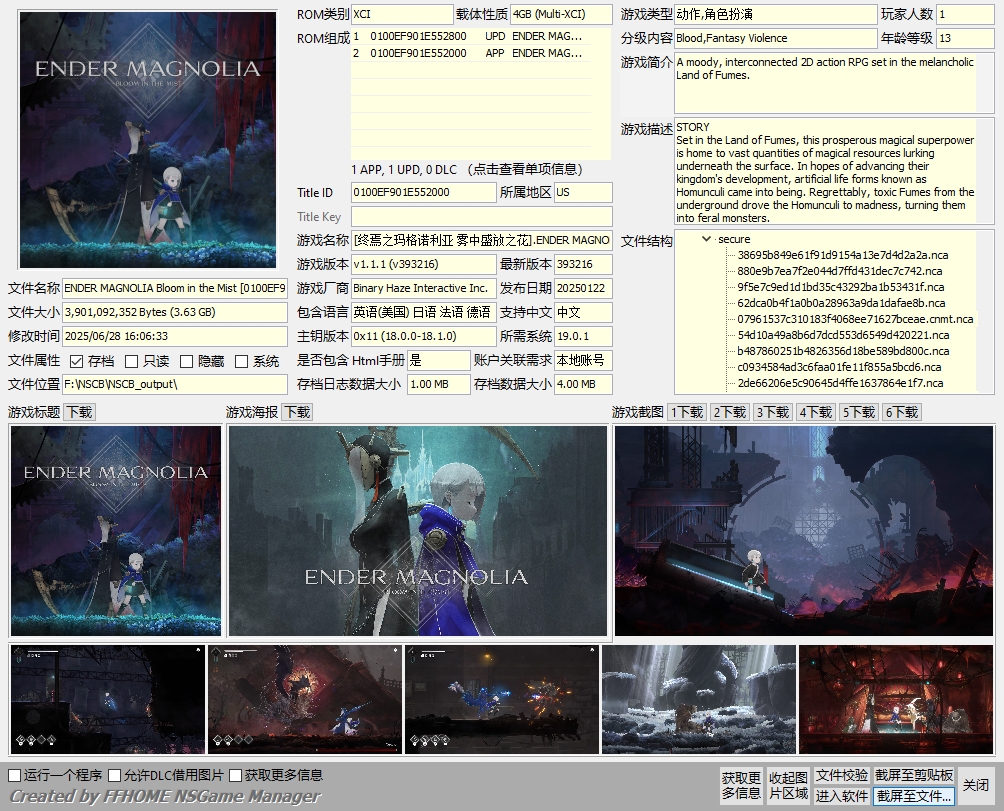Click the 游戏名称 field
The image size is (1004, 811).
click(x=482, y=241)
